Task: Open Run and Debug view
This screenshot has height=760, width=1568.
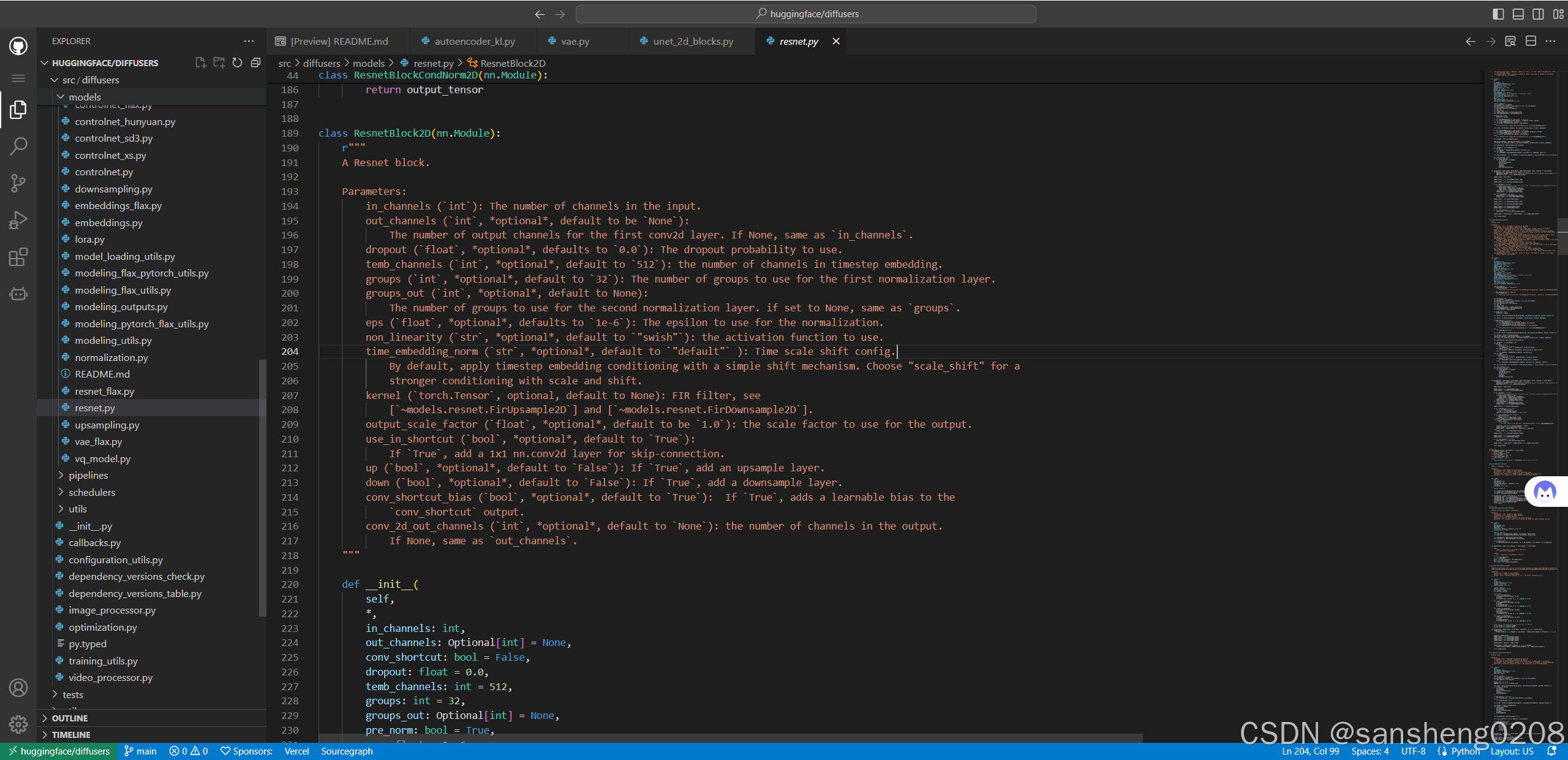Action: click(x=18, y=219)
